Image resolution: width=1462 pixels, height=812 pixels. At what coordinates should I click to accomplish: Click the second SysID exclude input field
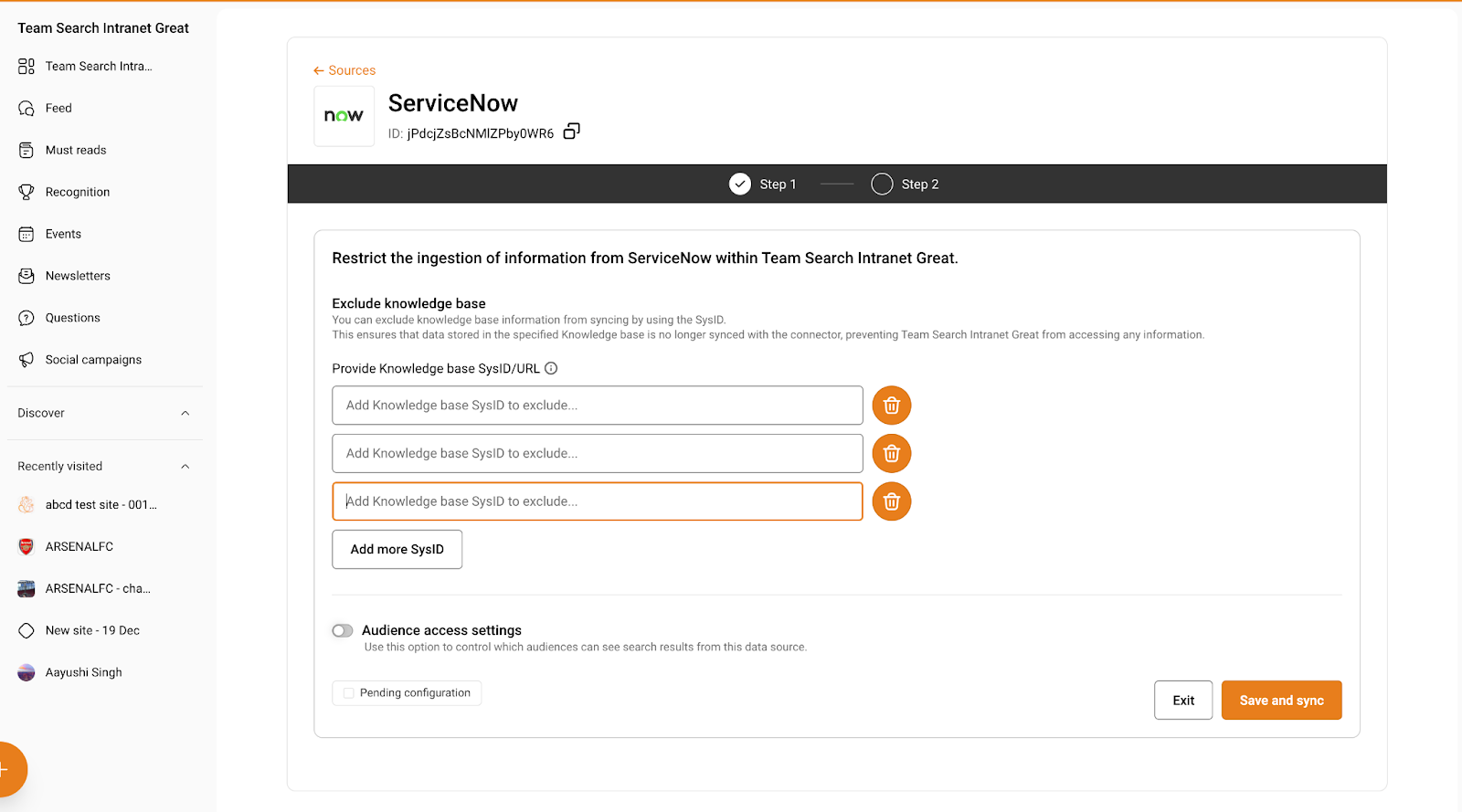coord(597,454)
